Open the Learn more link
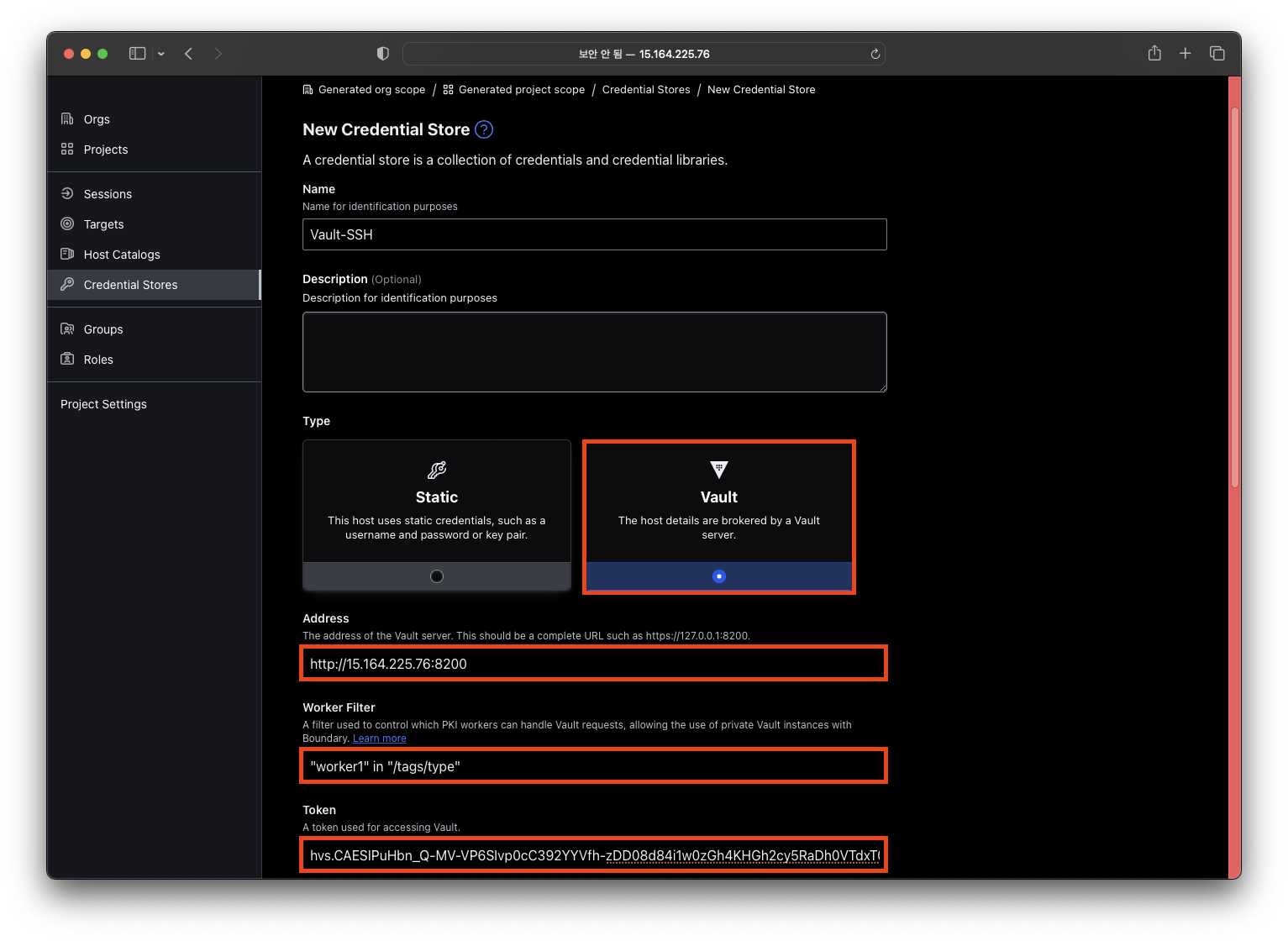Image resolution: width=1288 pixels, height=941 pixels. click(x=380, y=739)
